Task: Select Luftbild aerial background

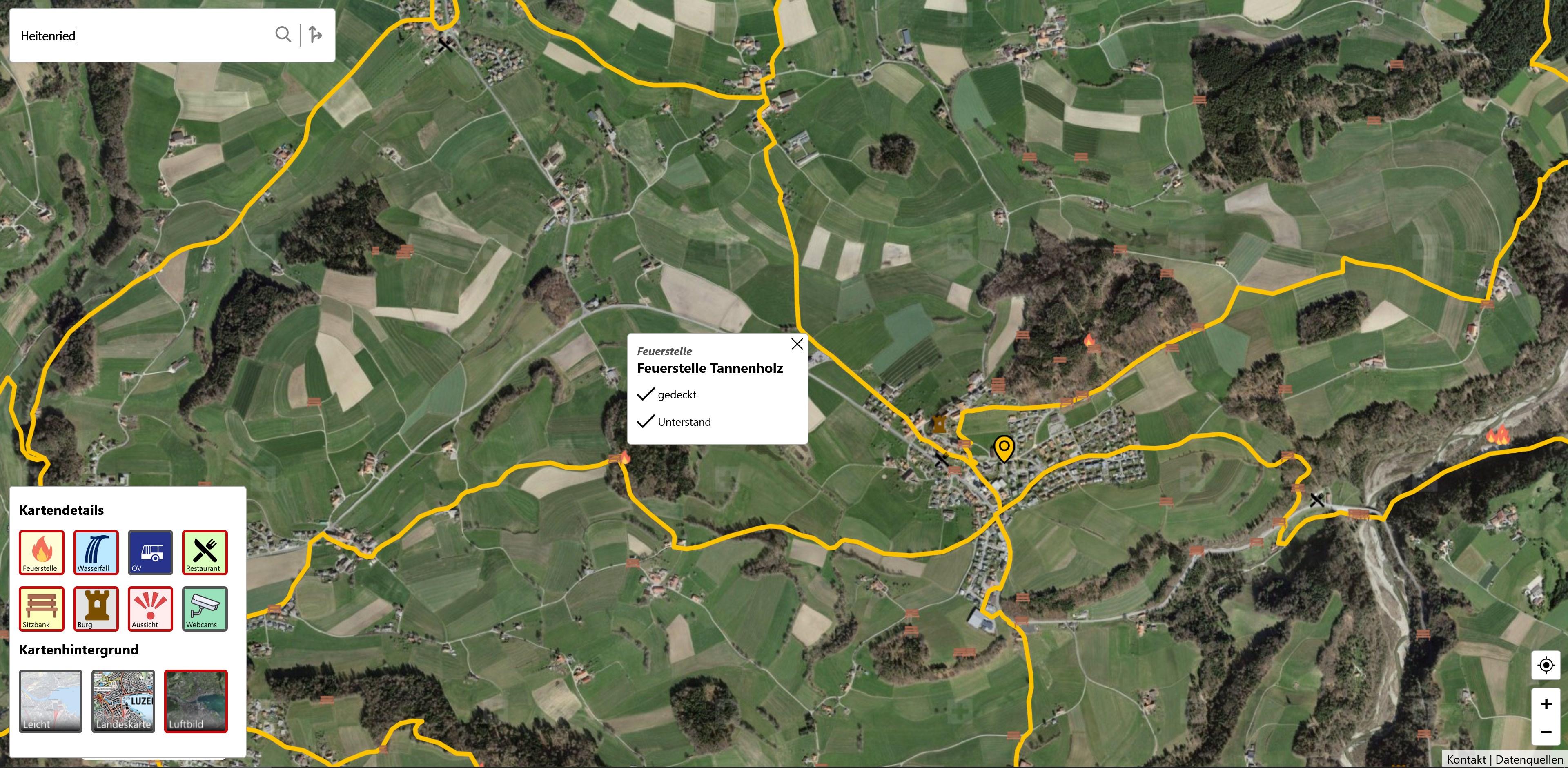Action: tap(196, 701)
